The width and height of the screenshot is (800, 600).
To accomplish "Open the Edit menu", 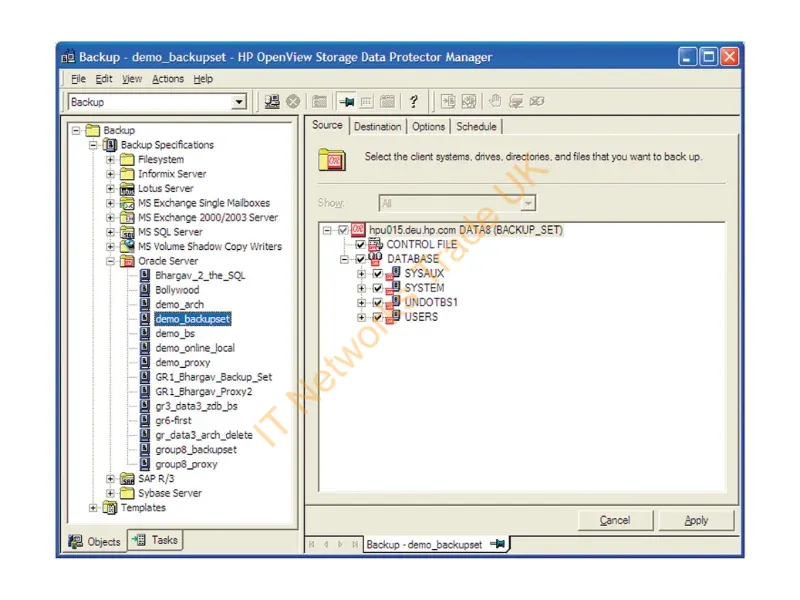I will [104, 79].
